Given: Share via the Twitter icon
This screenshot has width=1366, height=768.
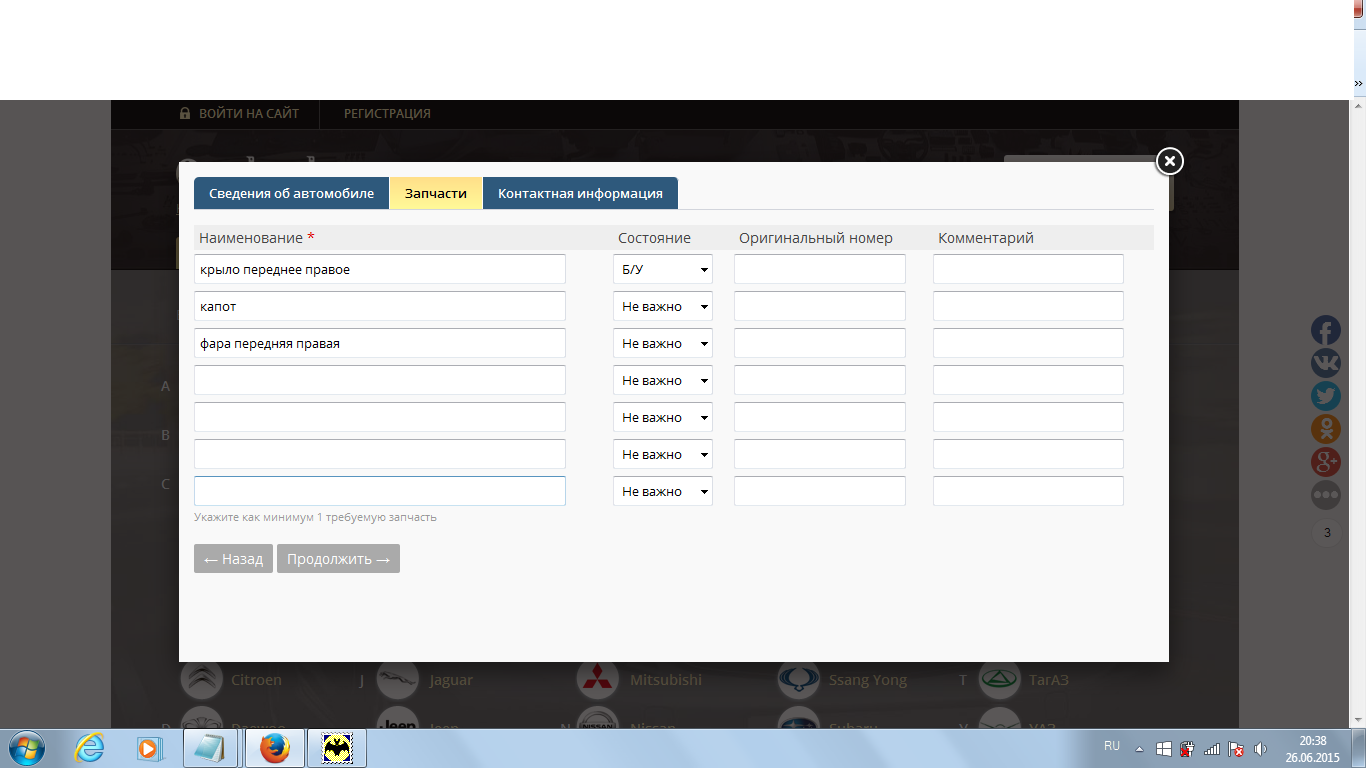Looking at the screenshot, I should tap(1326, 396).
